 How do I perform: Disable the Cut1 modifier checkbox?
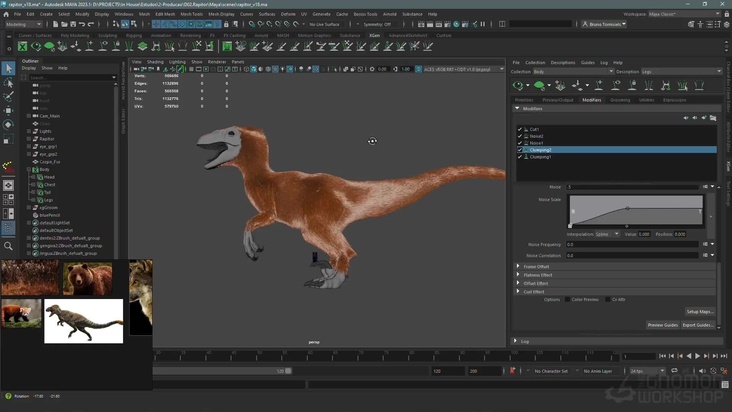[520, 129]
